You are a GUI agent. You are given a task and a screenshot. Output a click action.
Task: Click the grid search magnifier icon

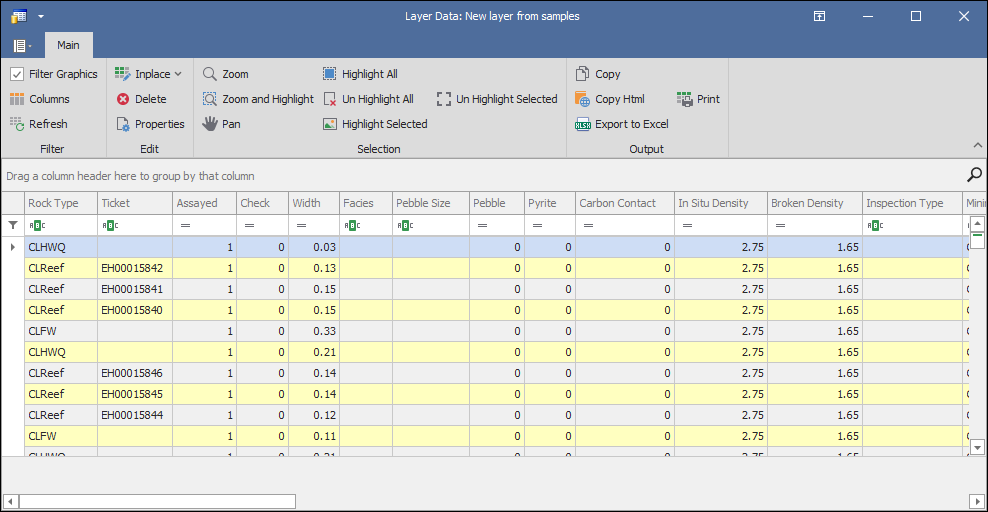click(x=974, y=175)
